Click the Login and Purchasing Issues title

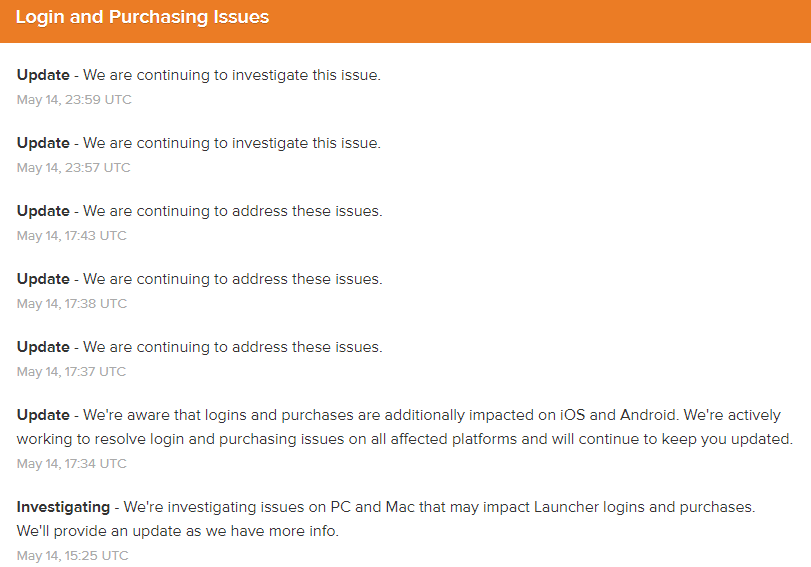[x=142, y=18]
